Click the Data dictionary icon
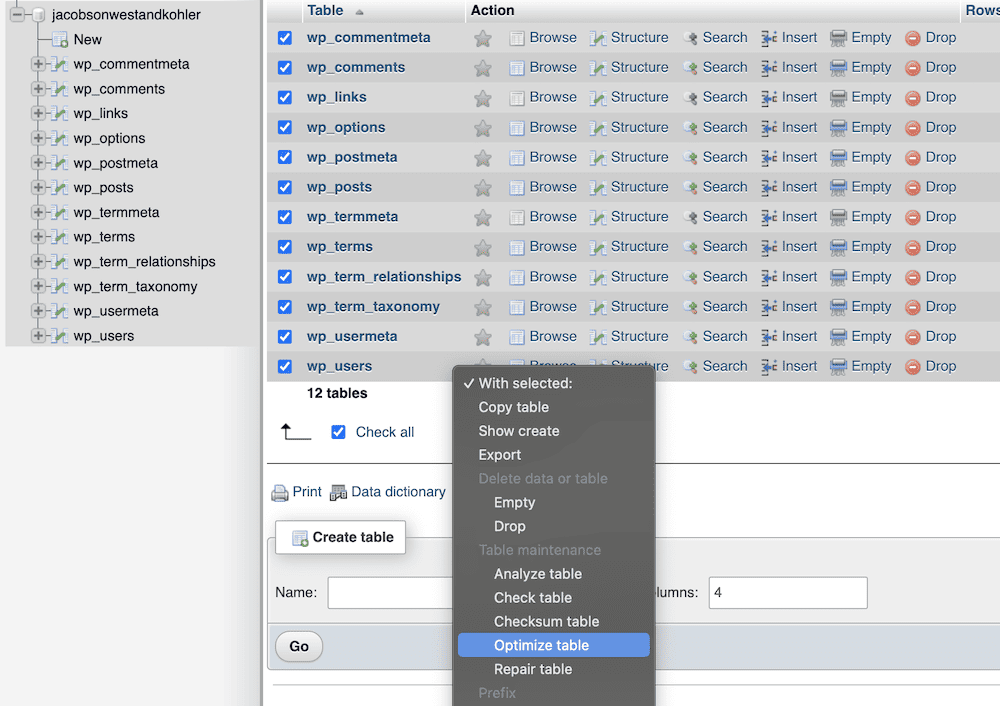The height and width of the screenshot is (706, 1000). pyautogui.click(x=338, y=492)
